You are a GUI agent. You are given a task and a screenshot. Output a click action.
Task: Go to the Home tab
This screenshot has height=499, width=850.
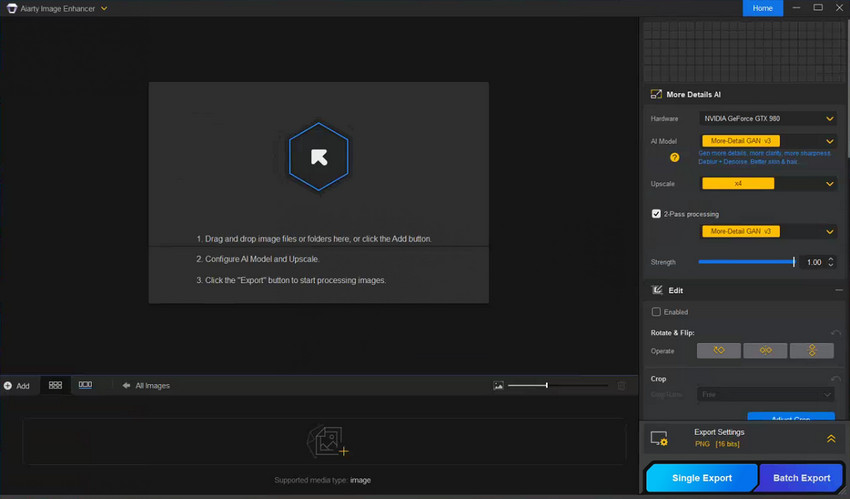[x=762, y=8]
